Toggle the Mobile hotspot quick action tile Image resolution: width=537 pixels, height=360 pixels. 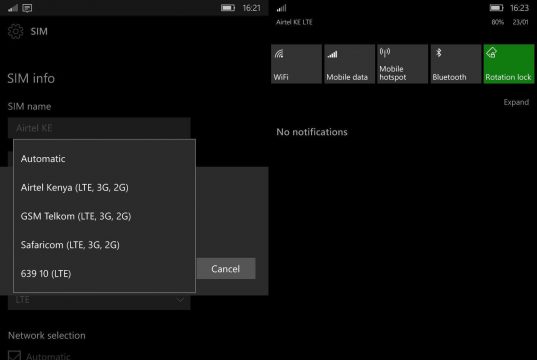click(402, 64)
